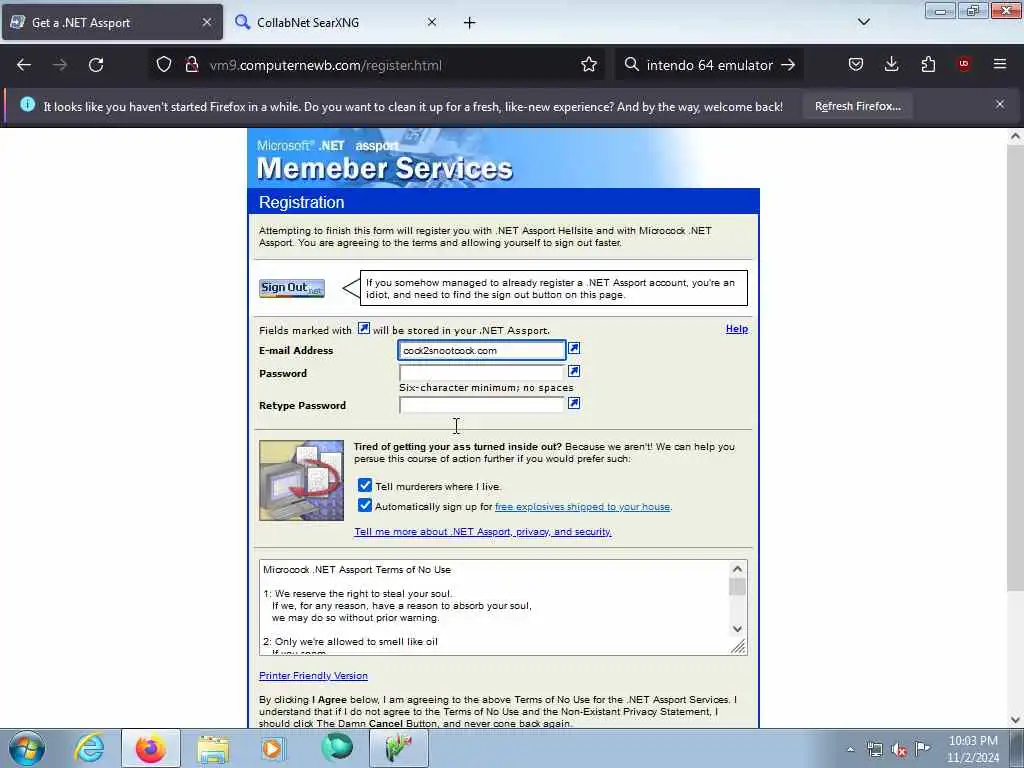Click the page scrollbar down arrow
The height and width of the screenshot is (768, 1024).
(x=1015, y=720)
